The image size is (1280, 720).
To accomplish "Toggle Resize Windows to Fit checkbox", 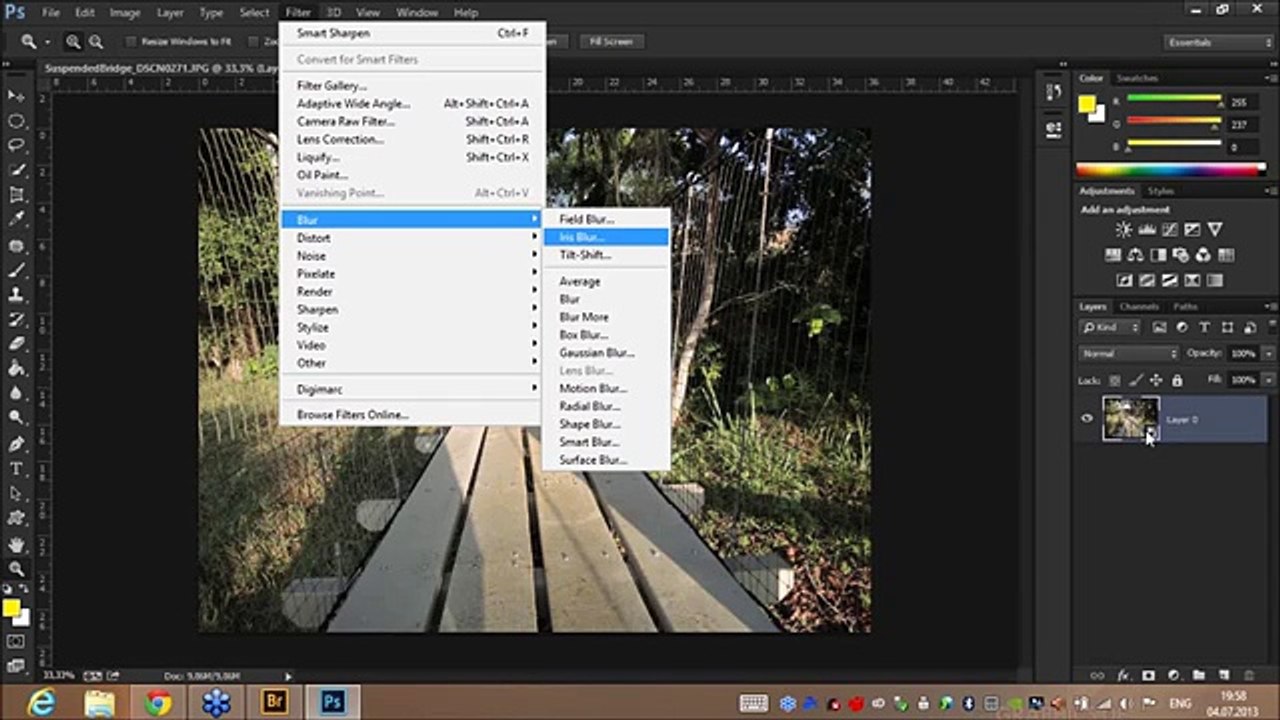I will click(x=131, y=42).
